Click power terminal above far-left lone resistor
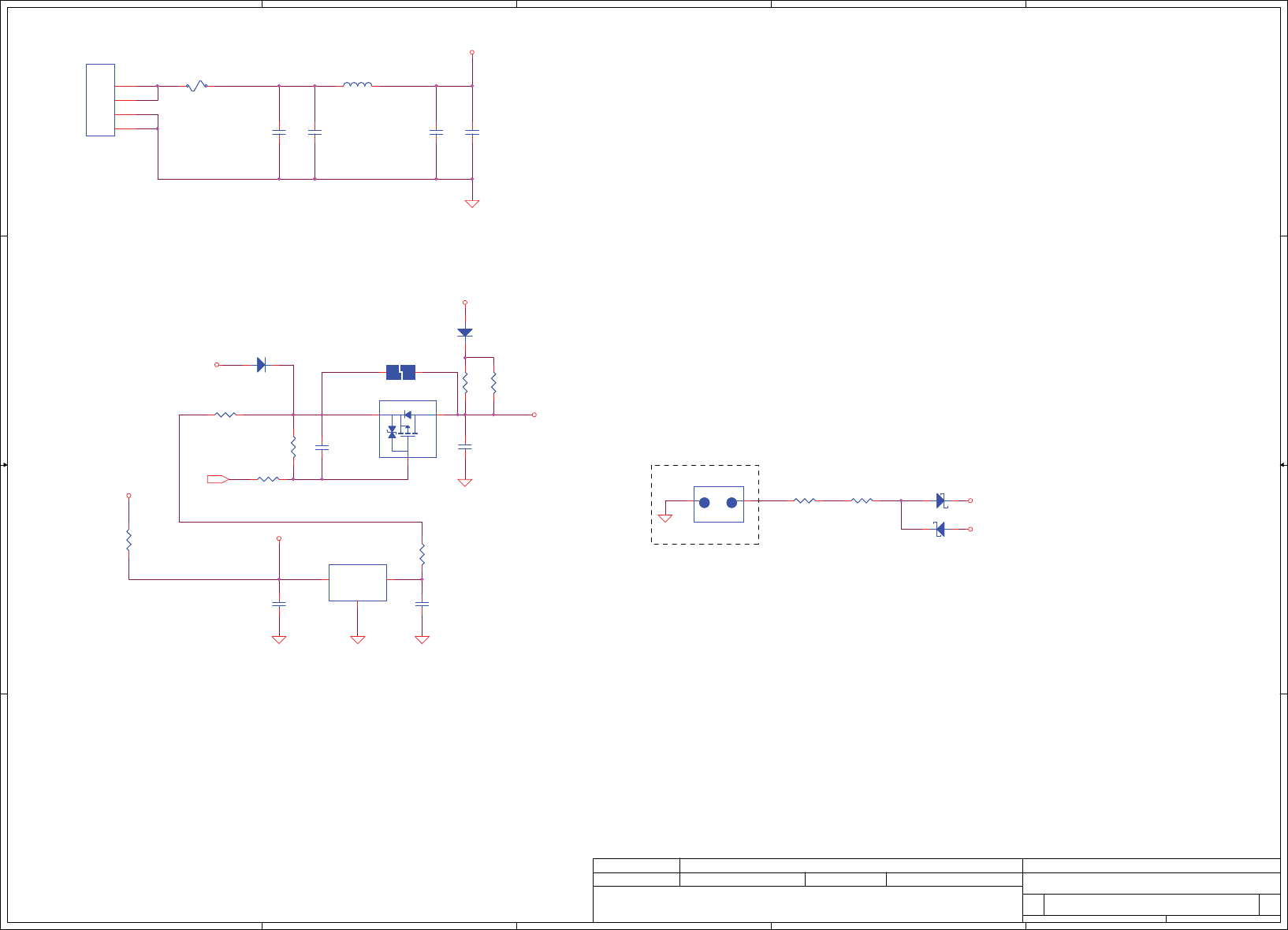The image size is (1288, 930). tap(128, 496)
